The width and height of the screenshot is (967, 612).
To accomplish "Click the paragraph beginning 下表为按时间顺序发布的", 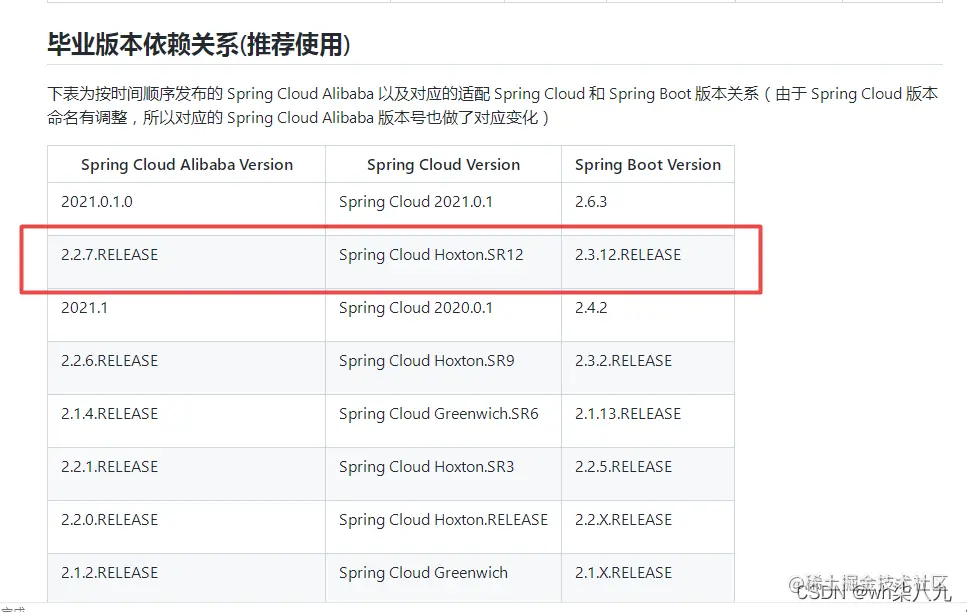I will click(x=493, y=105).
